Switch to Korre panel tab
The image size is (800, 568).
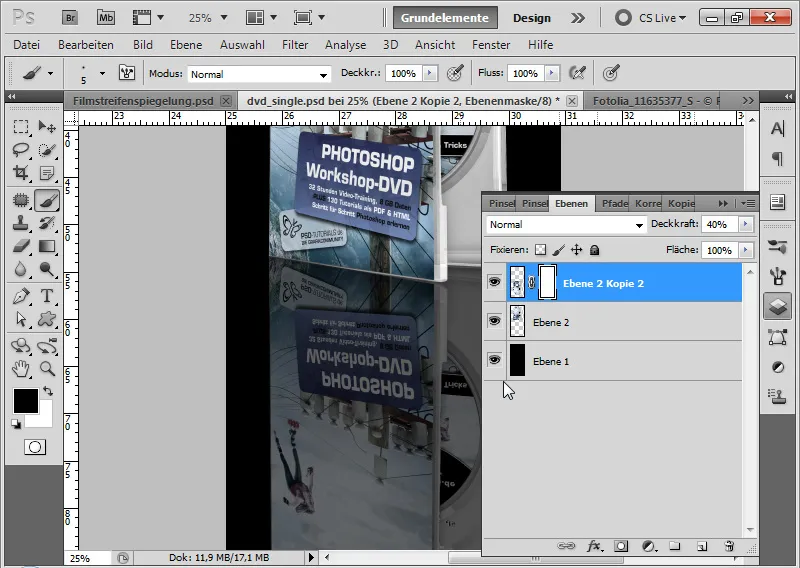coord(647,204)
